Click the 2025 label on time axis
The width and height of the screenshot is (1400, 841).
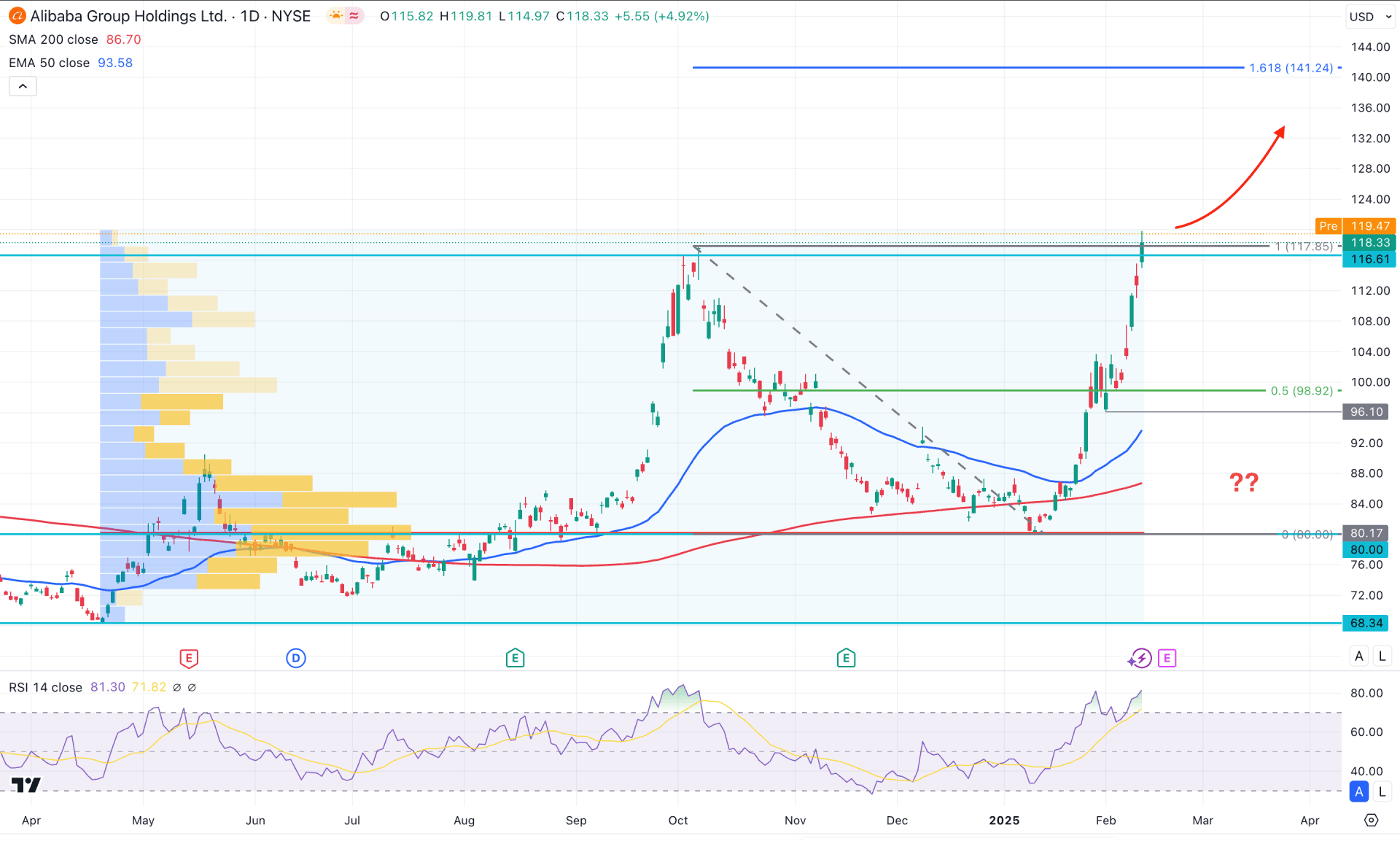pyautogui.click(x=1004, y=821)
